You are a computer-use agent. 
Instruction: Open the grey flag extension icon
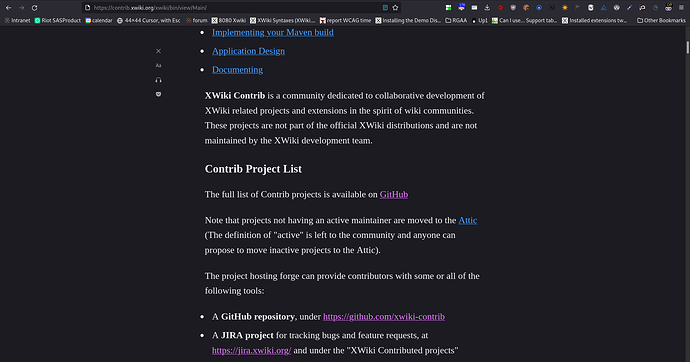click(577, 7)
